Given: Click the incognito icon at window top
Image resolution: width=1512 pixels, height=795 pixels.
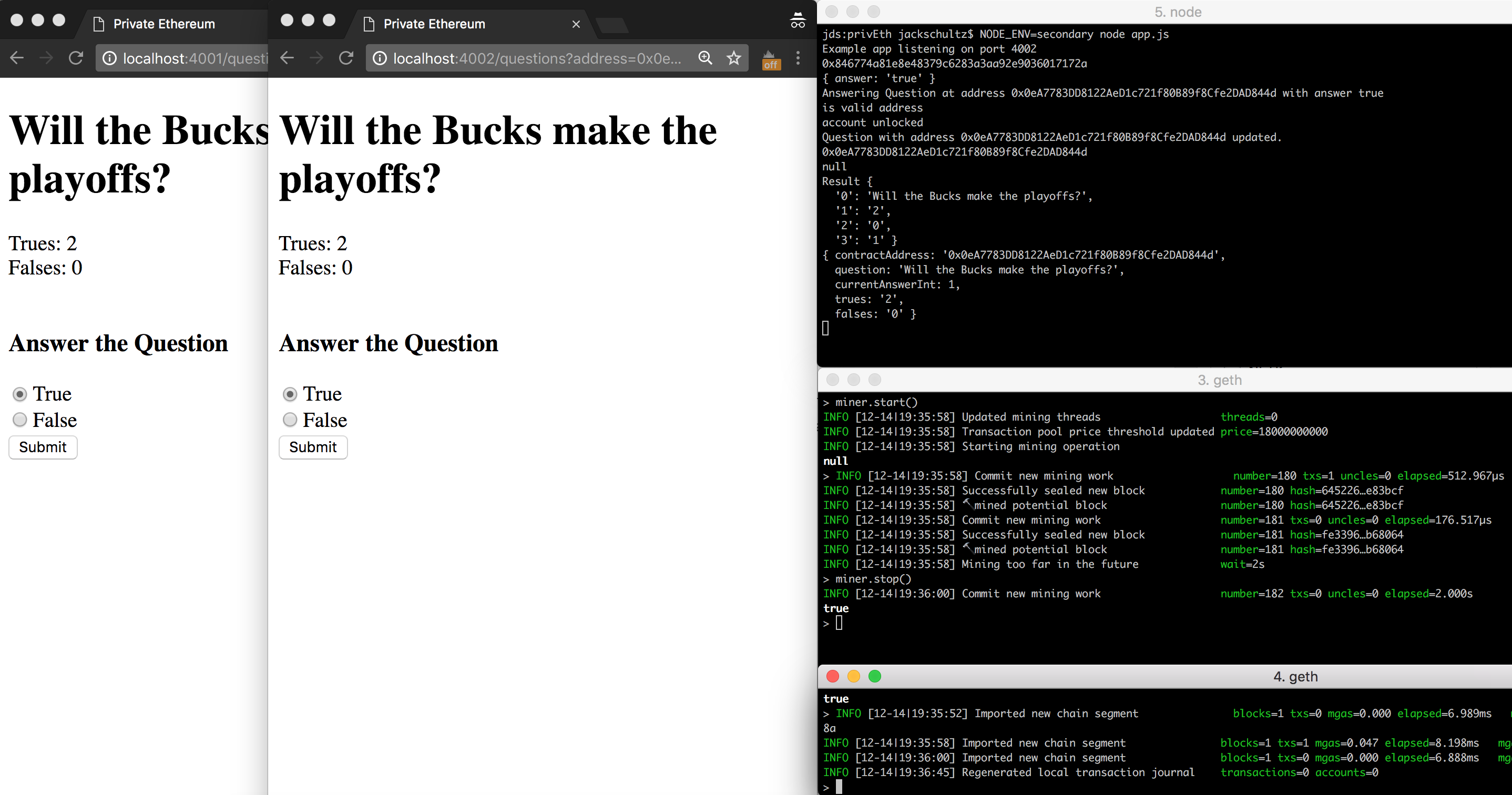Looking at the screenshot, I should click(x=798, y=21).
